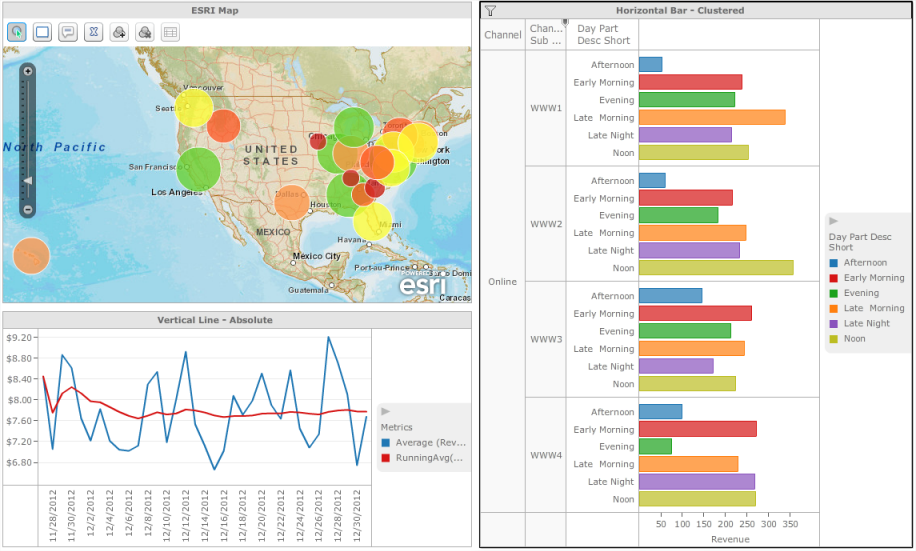Click the clear selection X icon
The height and width of the screenshot is (551, 916).
pos(94,32)
